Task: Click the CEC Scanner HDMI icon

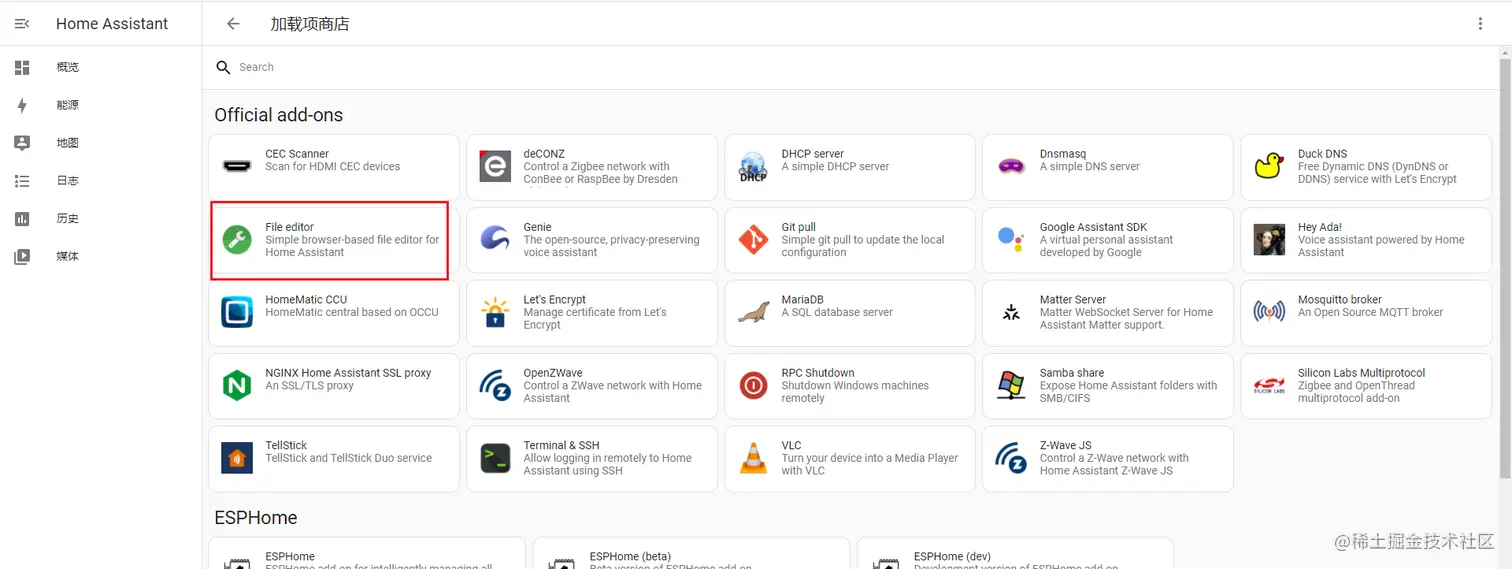Action: coord(237,166)
